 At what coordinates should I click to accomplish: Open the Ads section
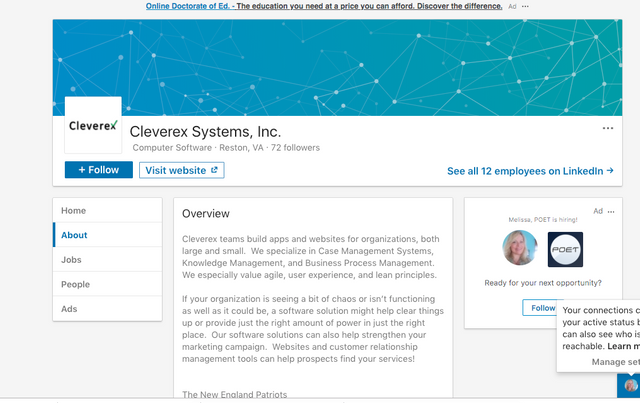[x=107, y=309]
